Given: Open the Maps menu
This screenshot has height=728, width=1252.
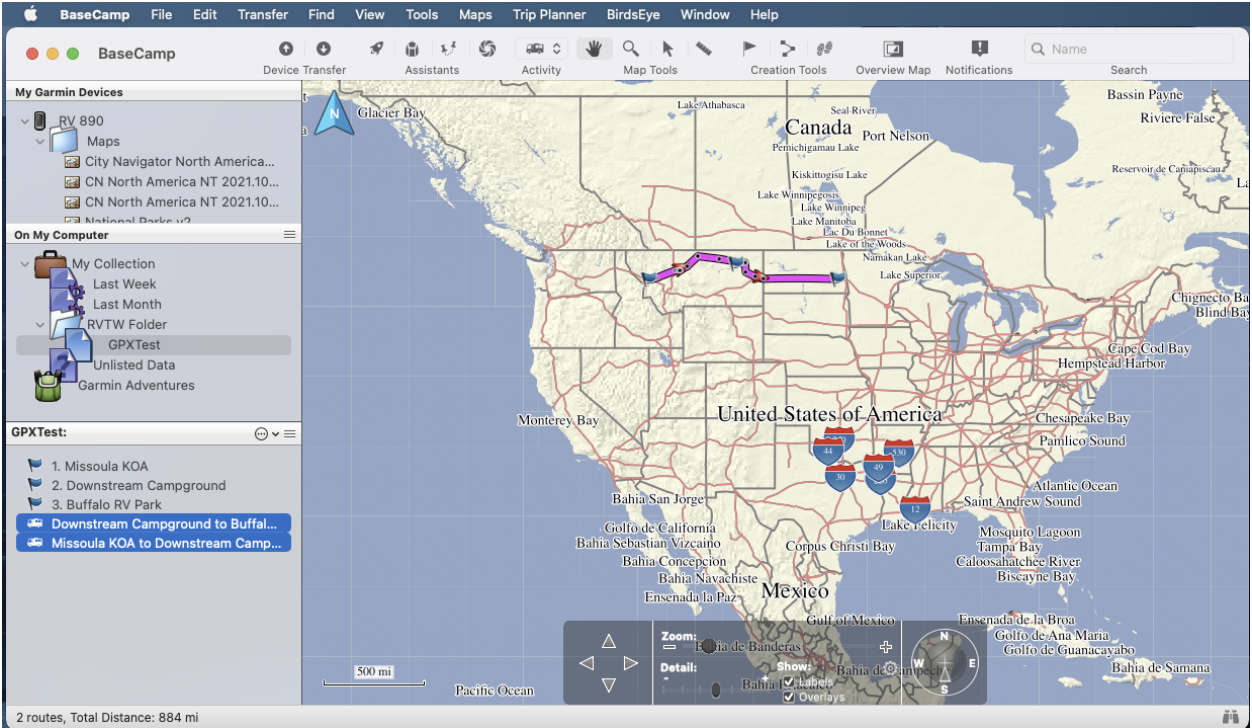Looking at the screenshot, I should (x=476, y=14).
